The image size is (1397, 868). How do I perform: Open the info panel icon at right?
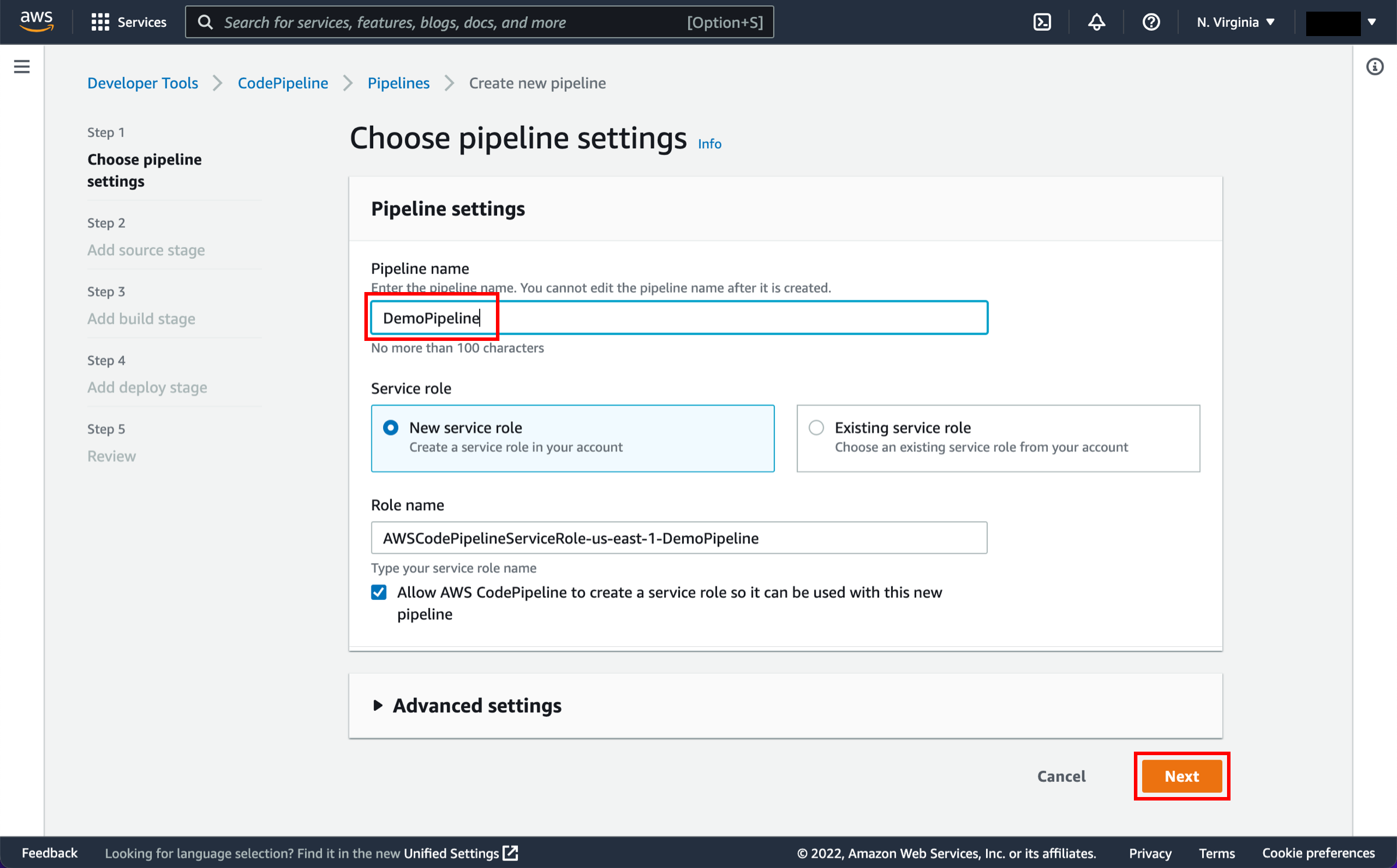[1375, 66]
